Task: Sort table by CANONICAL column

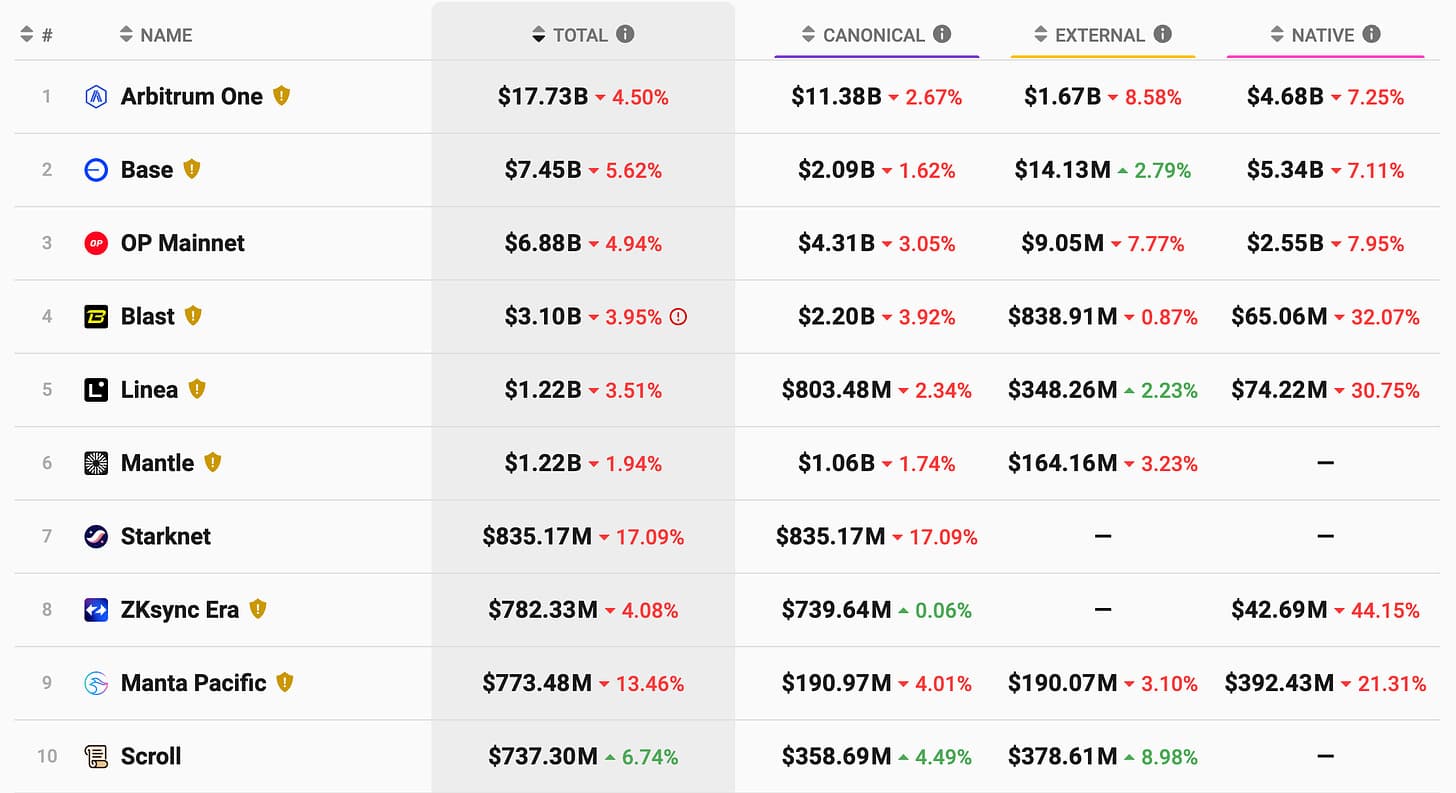Action: 863,35
